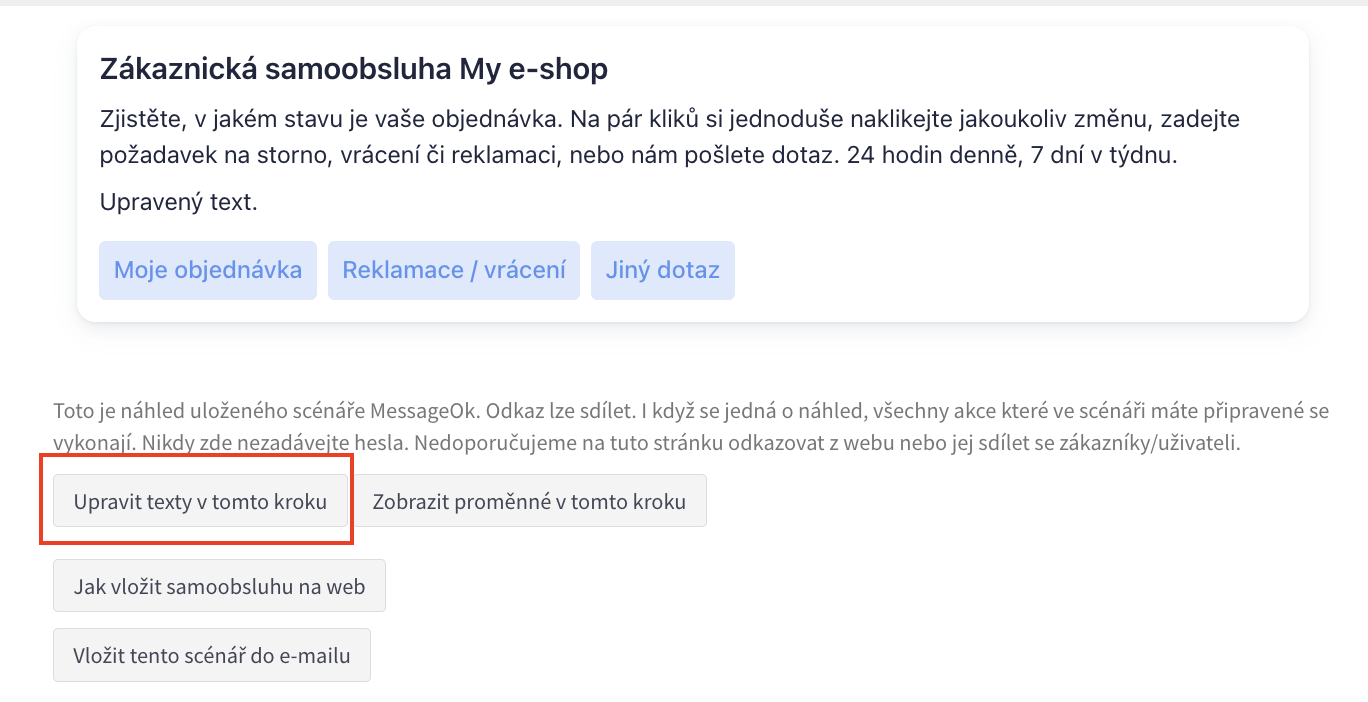Click the Upravený text. line
Screen dimensions: 1368x702
179,202
